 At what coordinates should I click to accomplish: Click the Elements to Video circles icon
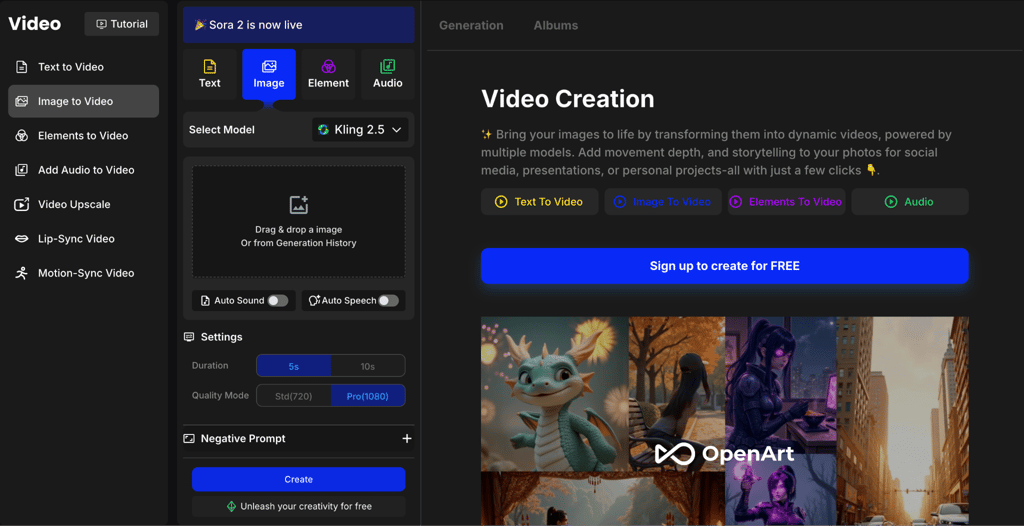[22, 136]
